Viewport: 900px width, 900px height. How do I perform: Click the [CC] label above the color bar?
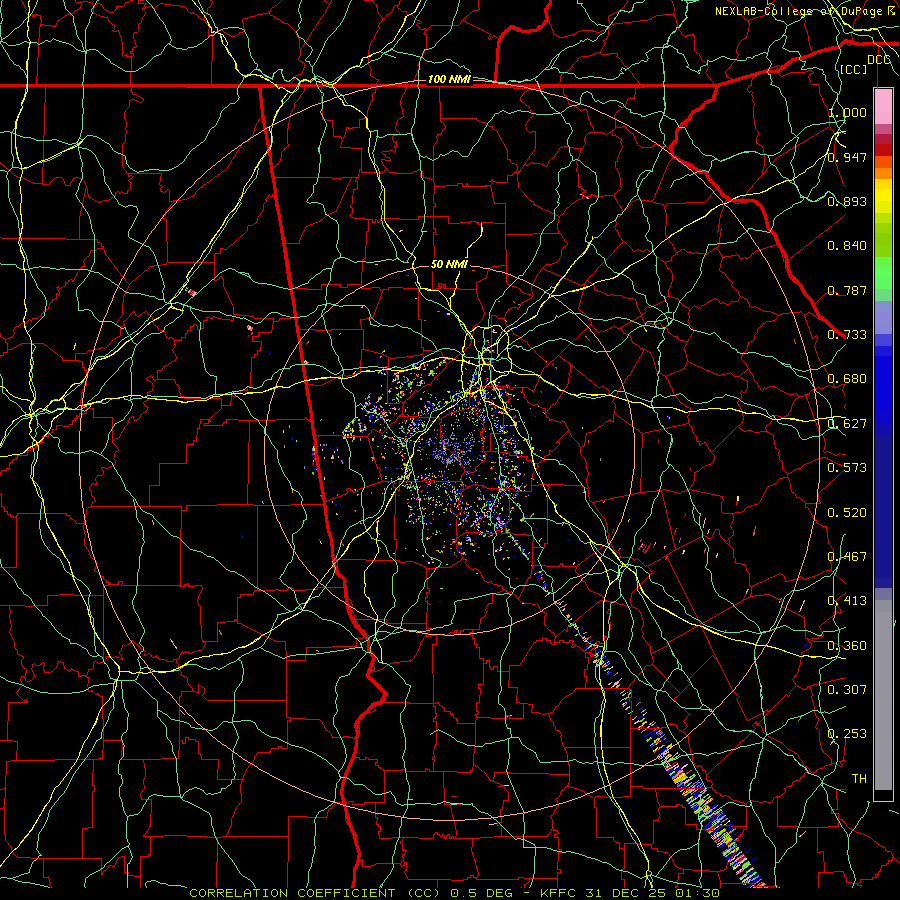[854, 69]
